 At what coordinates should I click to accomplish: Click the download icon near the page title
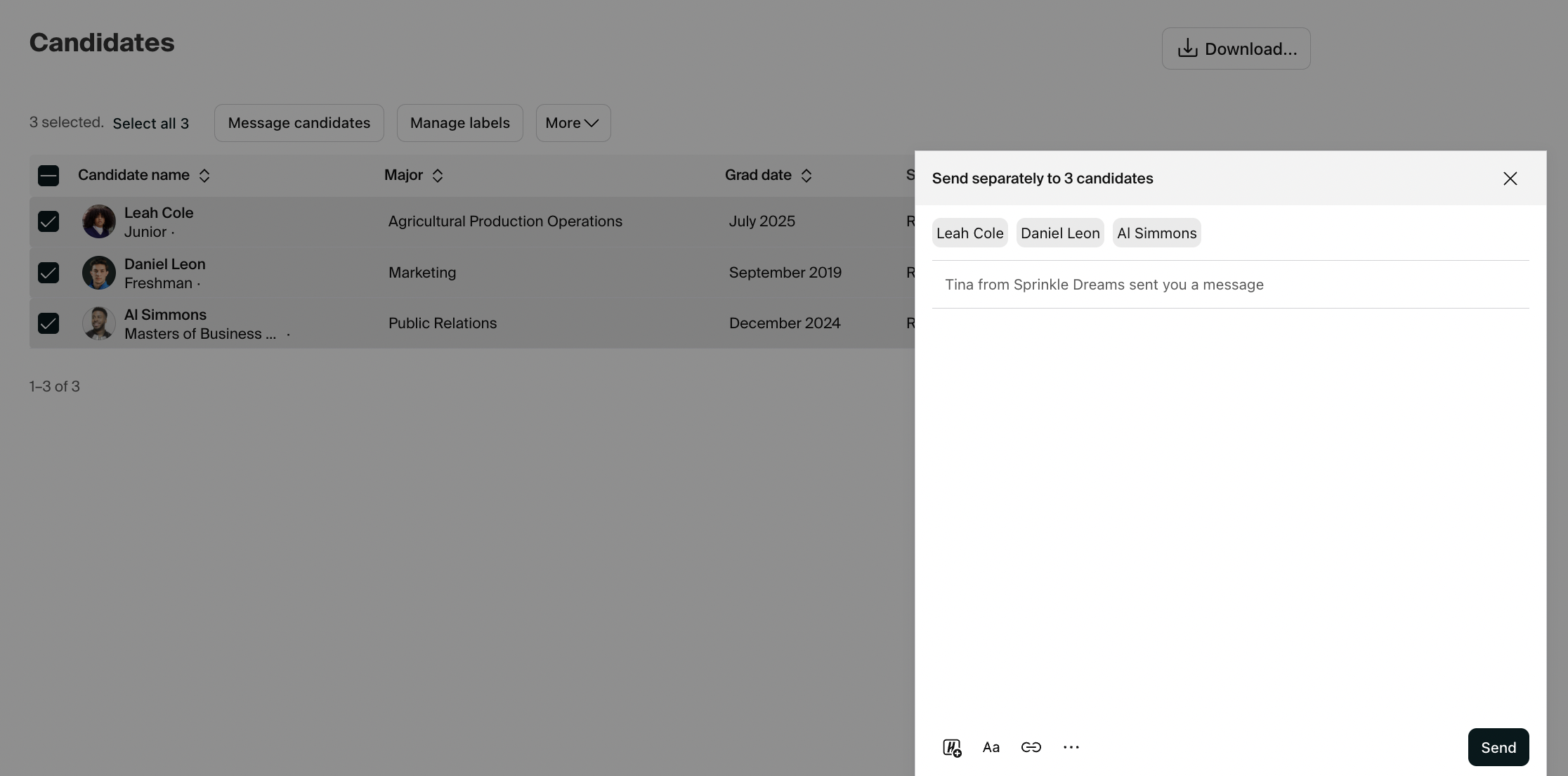click(x=1187, y=48)
